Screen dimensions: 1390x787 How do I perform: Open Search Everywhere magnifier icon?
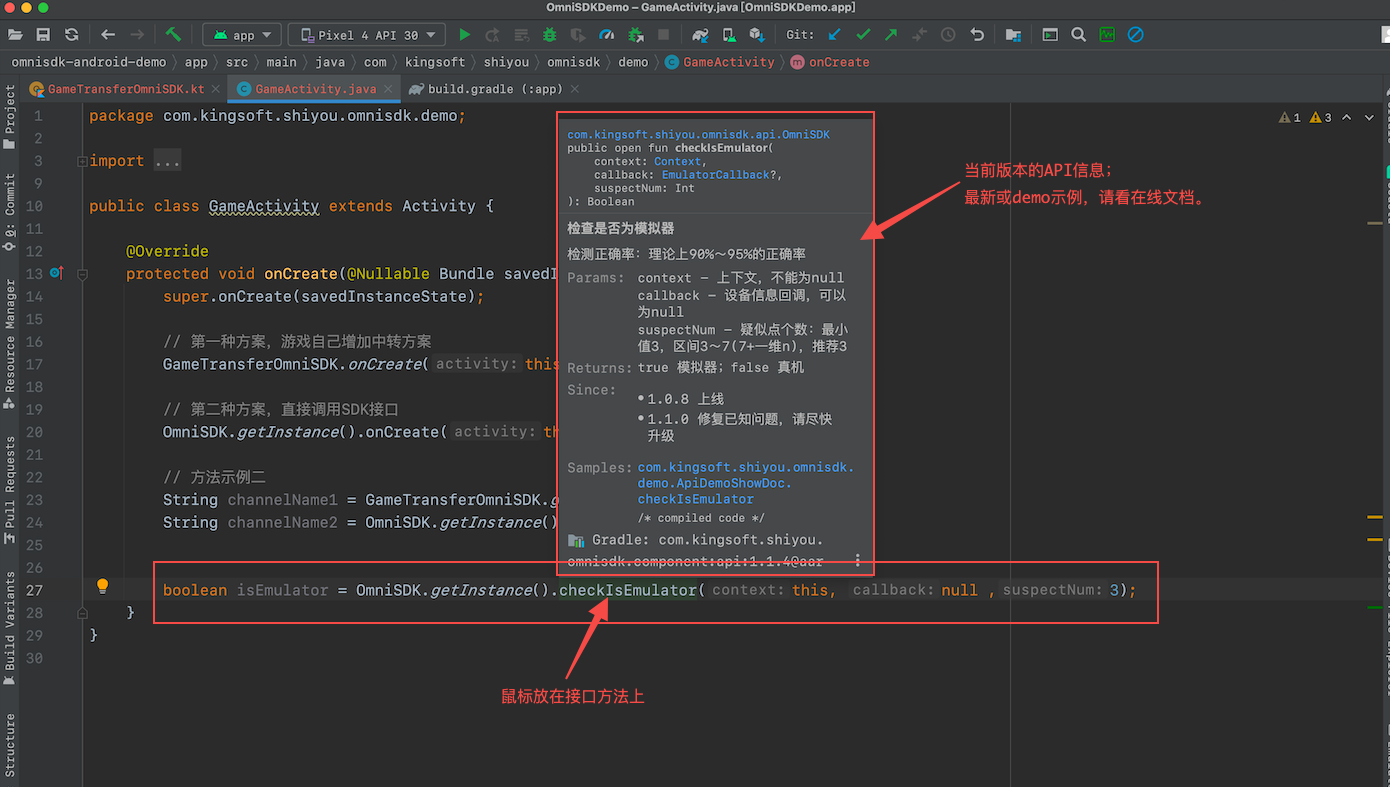(x=1078, y=34)
